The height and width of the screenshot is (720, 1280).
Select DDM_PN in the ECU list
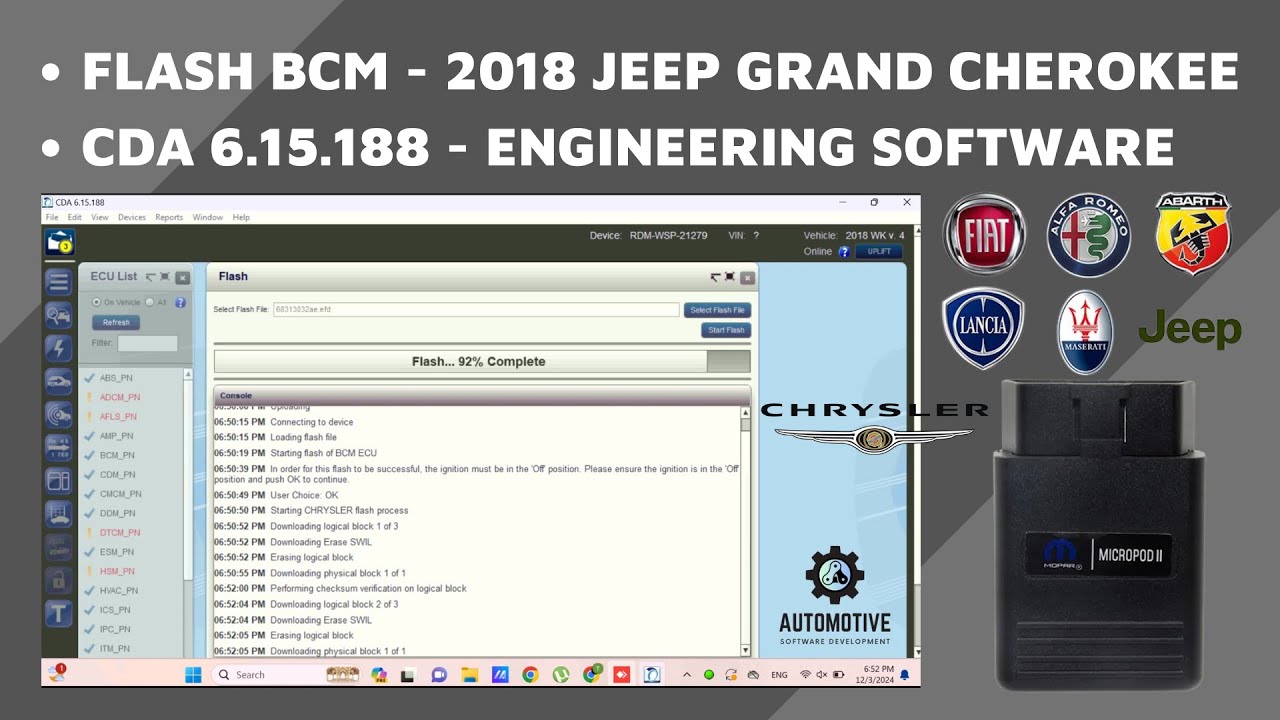[x=117, y=513]
